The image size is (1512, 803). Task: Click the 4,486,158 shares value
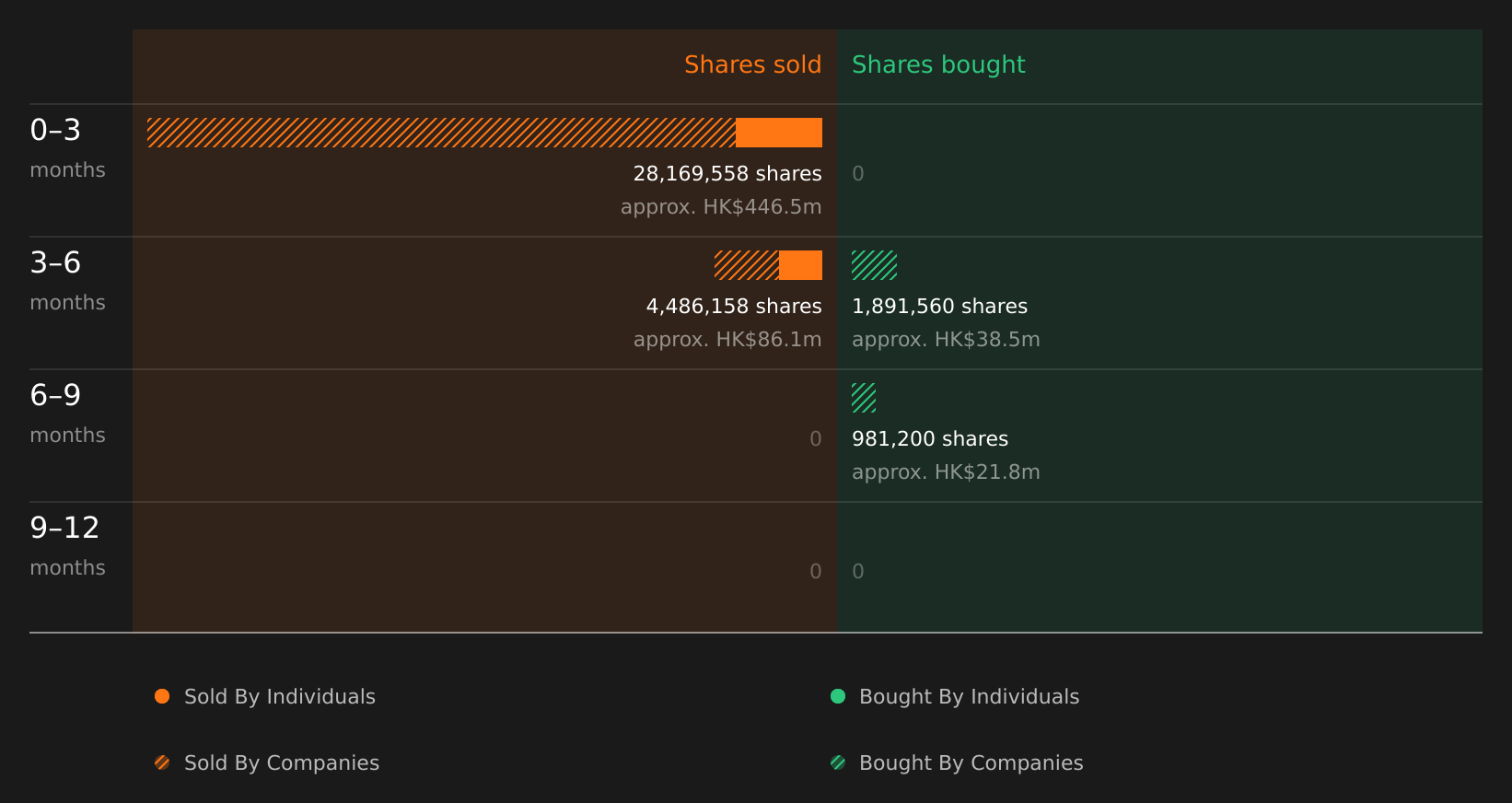coord(734,306)
